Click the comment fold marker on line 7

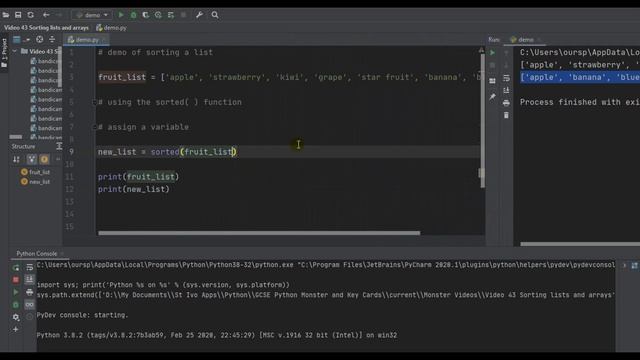[x=94, y=127]
